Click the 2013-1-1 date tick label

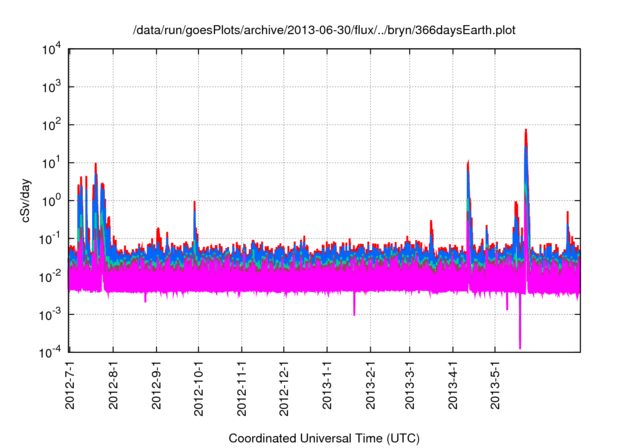[x=327, y=385]
